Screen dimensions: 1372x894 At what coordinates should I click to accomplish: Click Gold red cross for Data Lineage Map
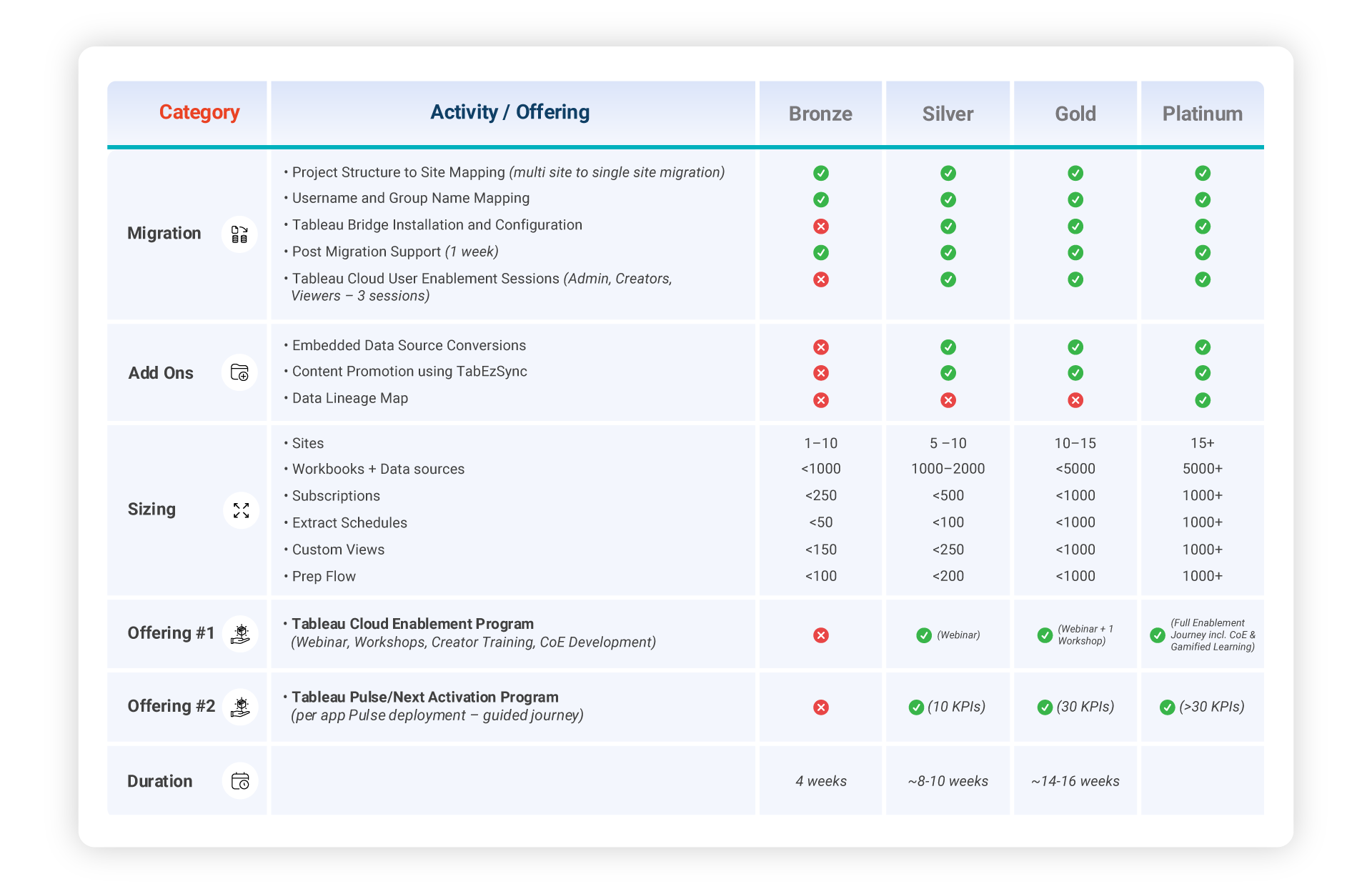[x=1075, y=400]
